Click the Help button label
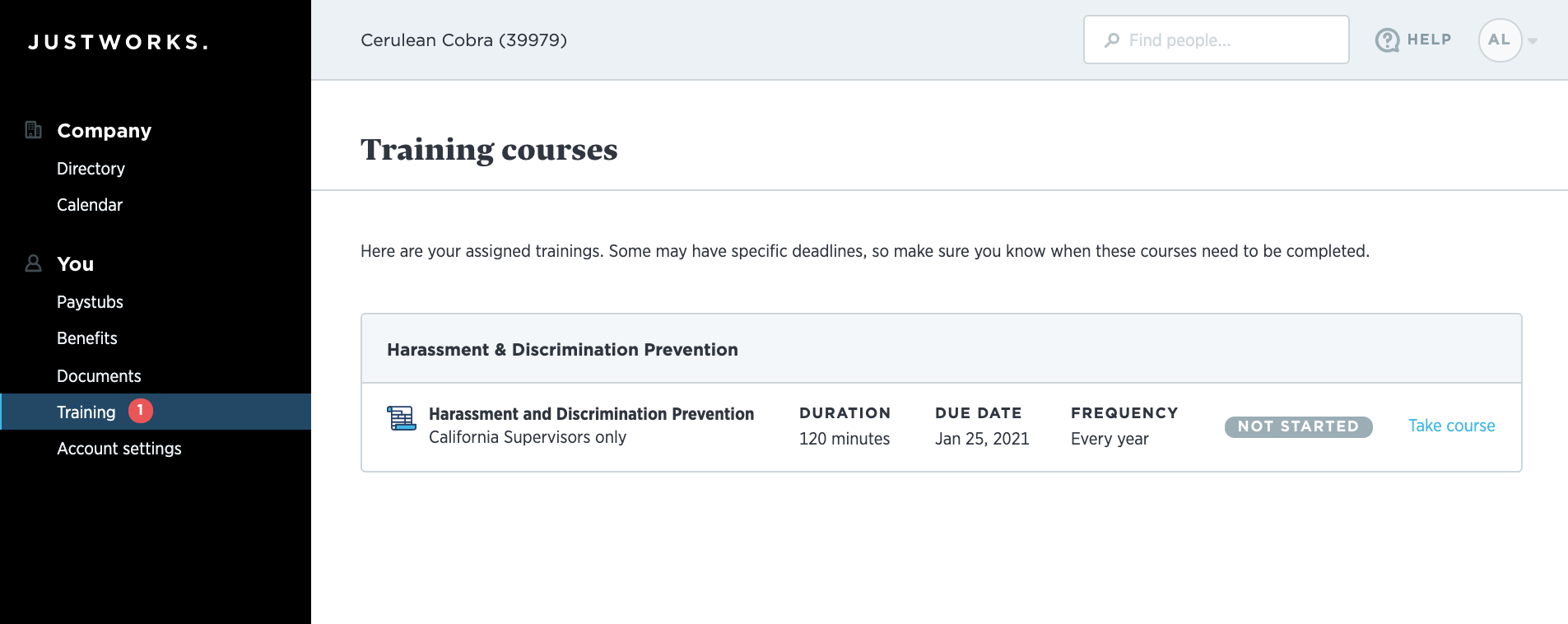1568x624 pixels. point(1429,40)
